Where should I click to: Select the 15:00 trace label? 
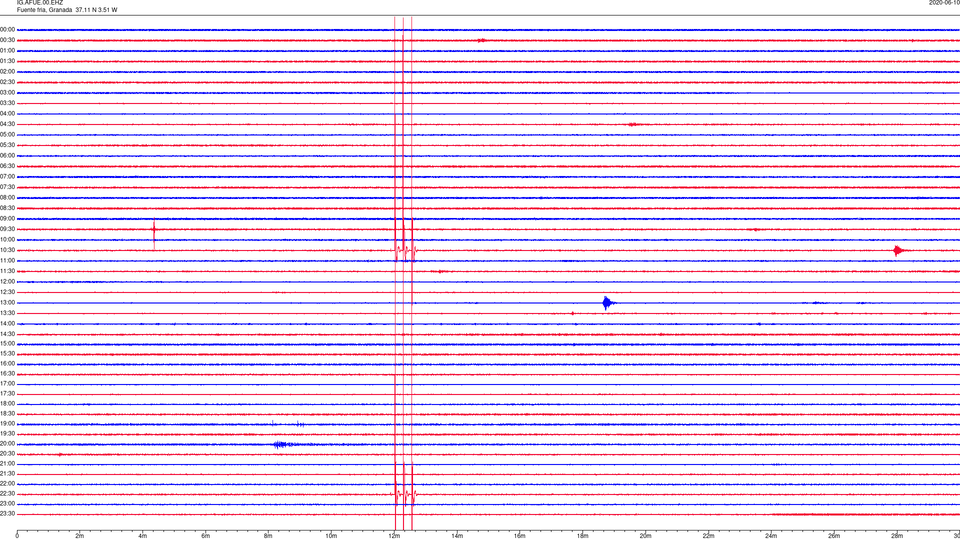(x=8, y=344)
